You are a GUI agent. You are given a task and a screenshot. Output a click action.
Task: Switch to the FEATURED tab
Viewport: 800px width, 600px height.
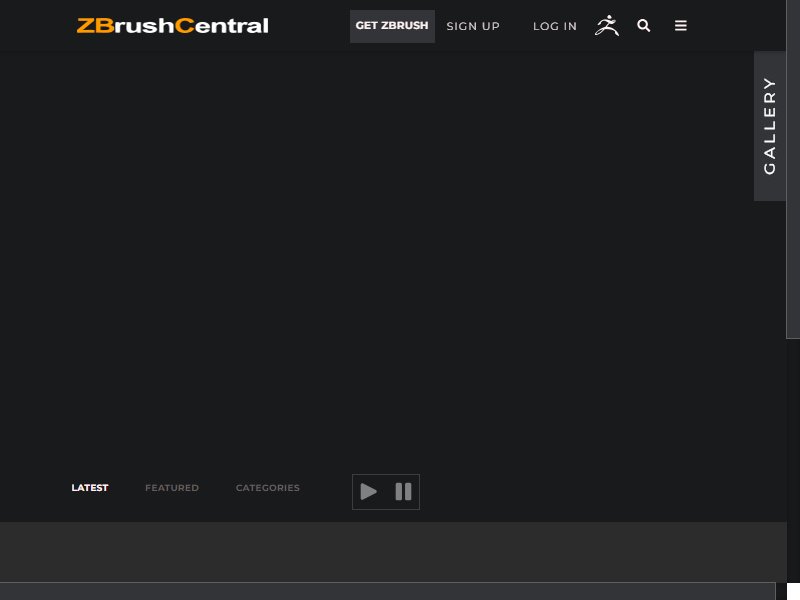tap(172, 488)
